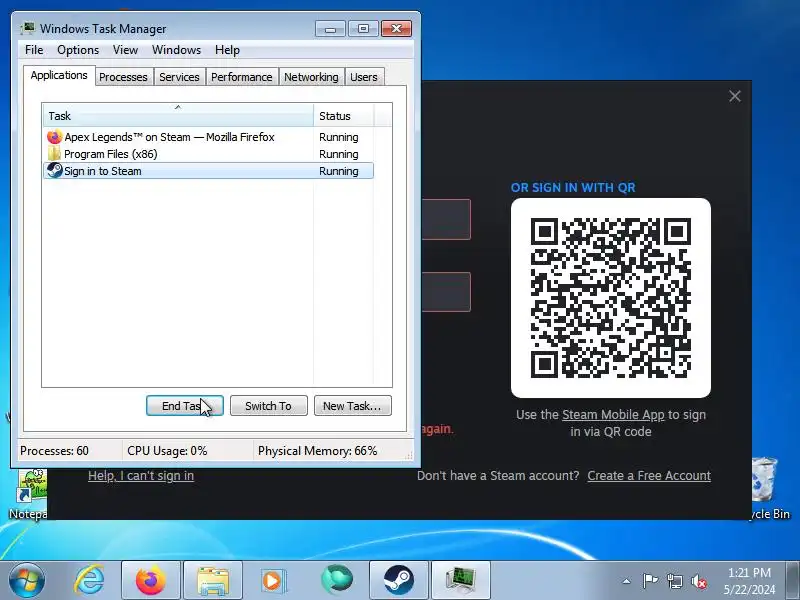
Task: Click 'Create a Free Account' link
Action: tap(649, 476)
